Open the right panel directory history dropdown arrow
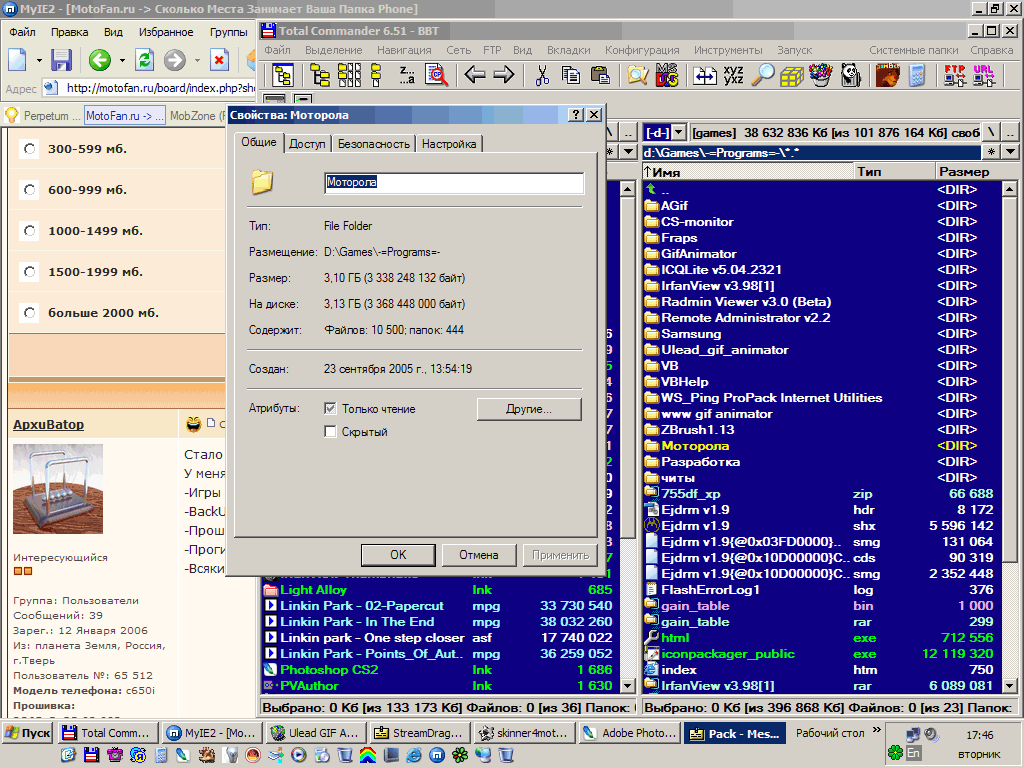 pyautogui.click(x=1010, y=152)
